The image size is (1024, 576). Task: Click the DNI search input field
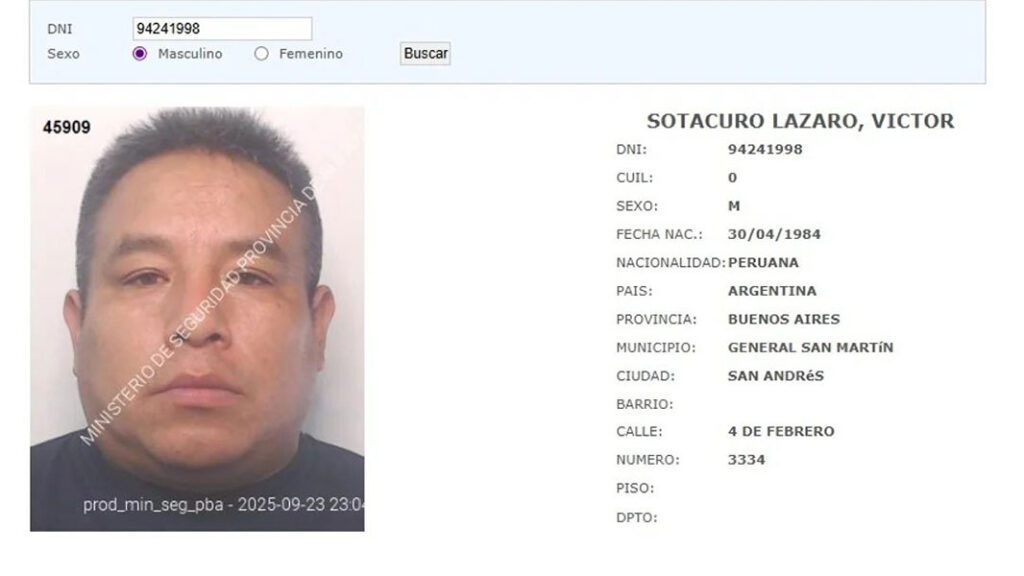coord(222,29)
